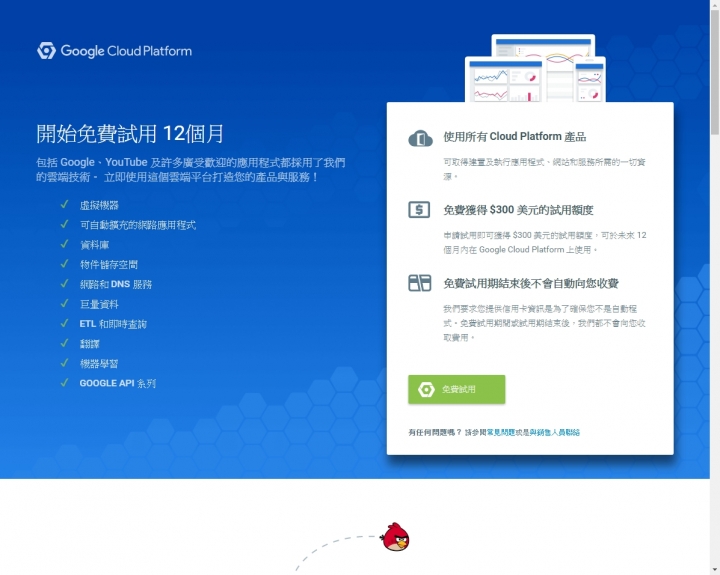The width and height of the screenshot is (720, 575).
Task: Click the check mark beside 虛擬機器
Action: point(64,204)
